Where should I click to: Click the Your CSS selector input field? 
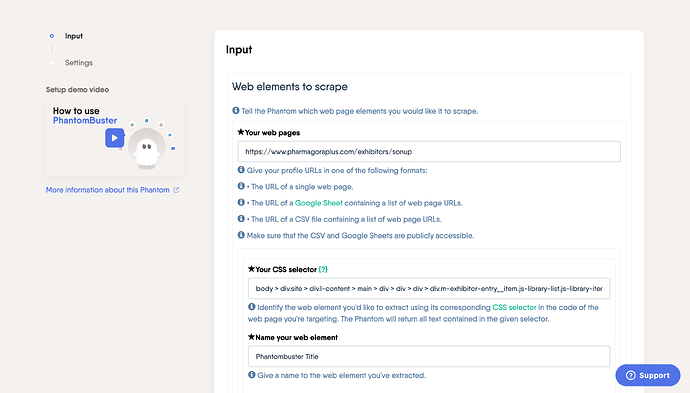[429, 289]
